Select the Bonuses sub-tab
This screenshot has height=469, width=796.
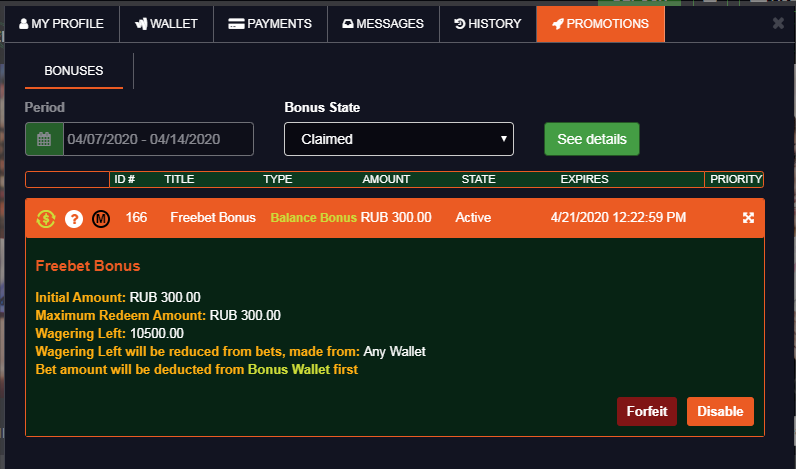pyautogui.click(x=74, y=71)
